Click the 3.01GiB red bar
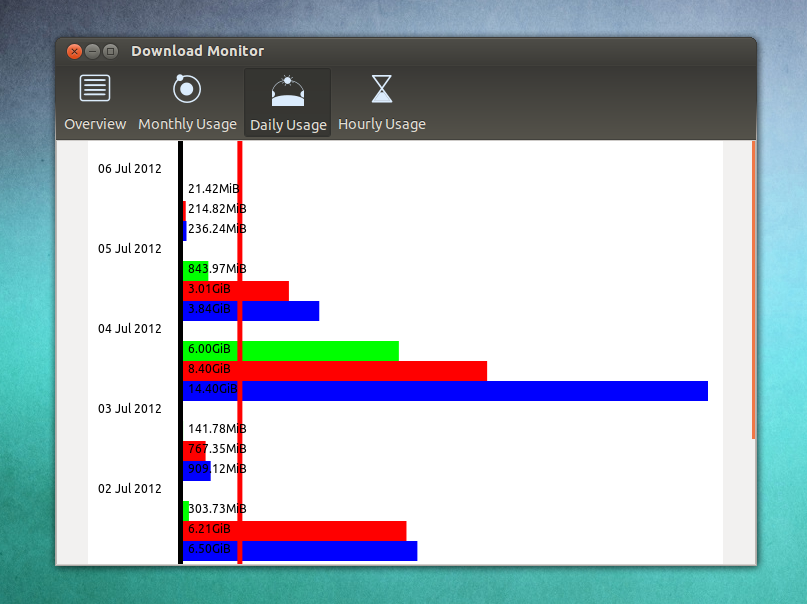This screenshot has width=807, height=604. [236, 291]
